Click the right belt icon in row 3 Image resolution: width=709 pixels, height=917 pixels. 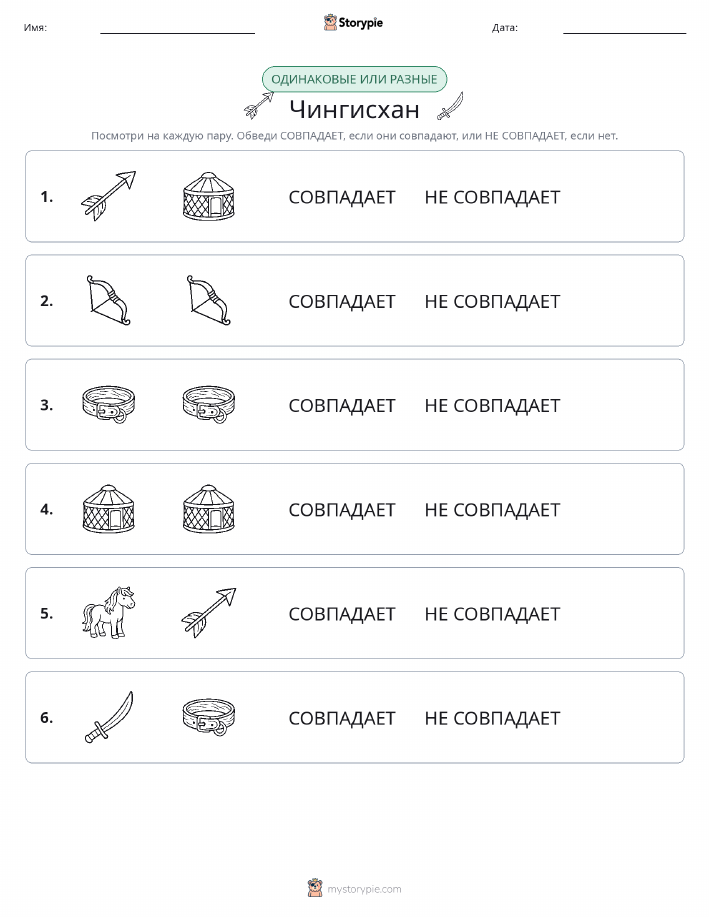point(209,404)
